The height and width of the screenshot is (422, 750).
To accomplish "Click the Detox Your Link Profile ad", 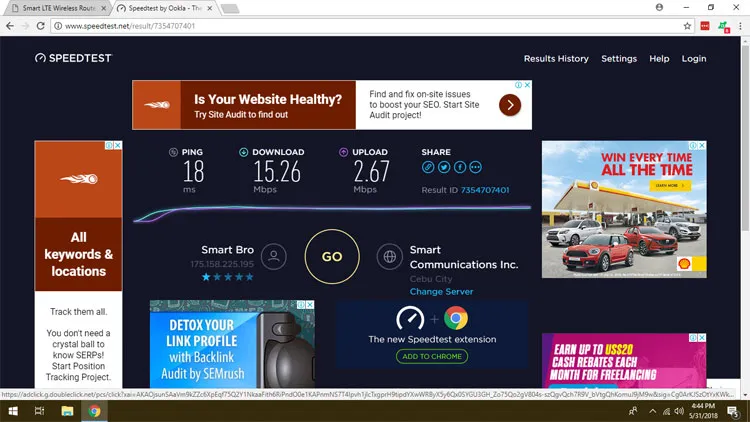I will click(232, 344).
